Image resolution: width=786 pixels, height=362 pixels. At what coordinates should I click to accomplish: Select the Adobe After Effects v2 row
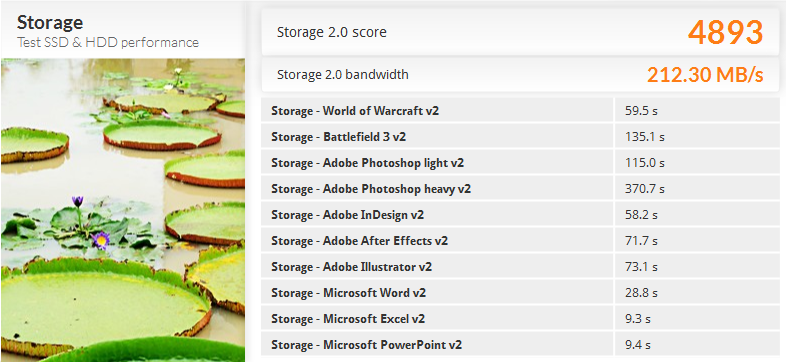[520, 241]
